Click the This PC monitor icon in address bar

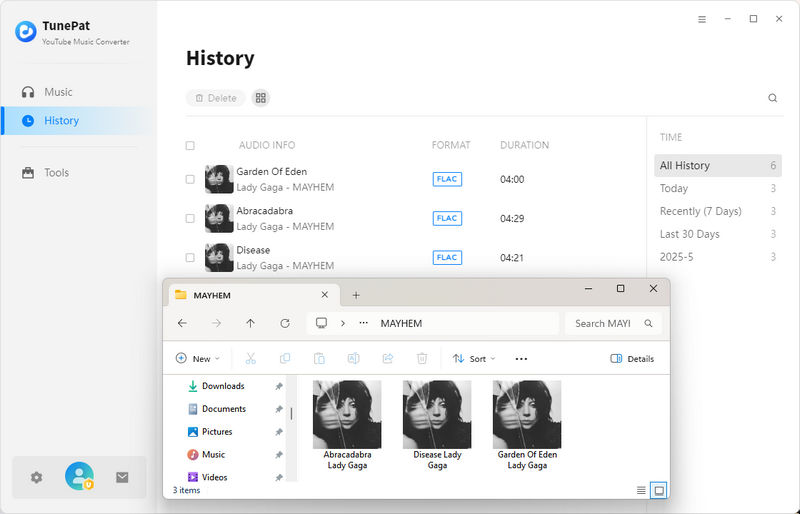pyautogui.click(x=321, y=323)
